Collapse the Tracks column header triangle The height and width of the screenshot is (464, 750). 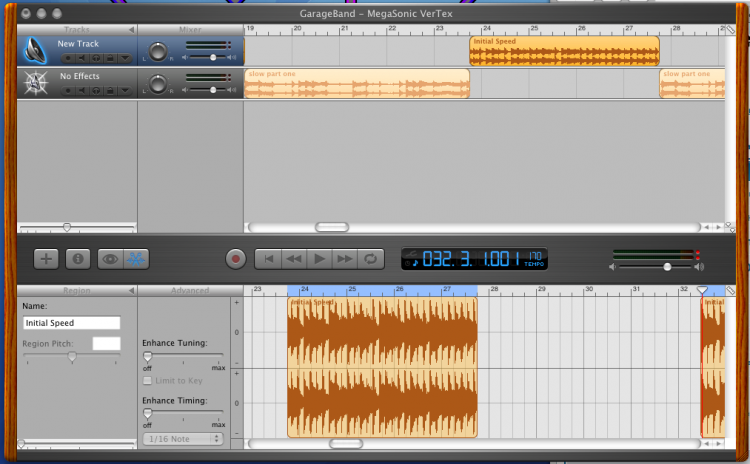click(x=132, y=30)
